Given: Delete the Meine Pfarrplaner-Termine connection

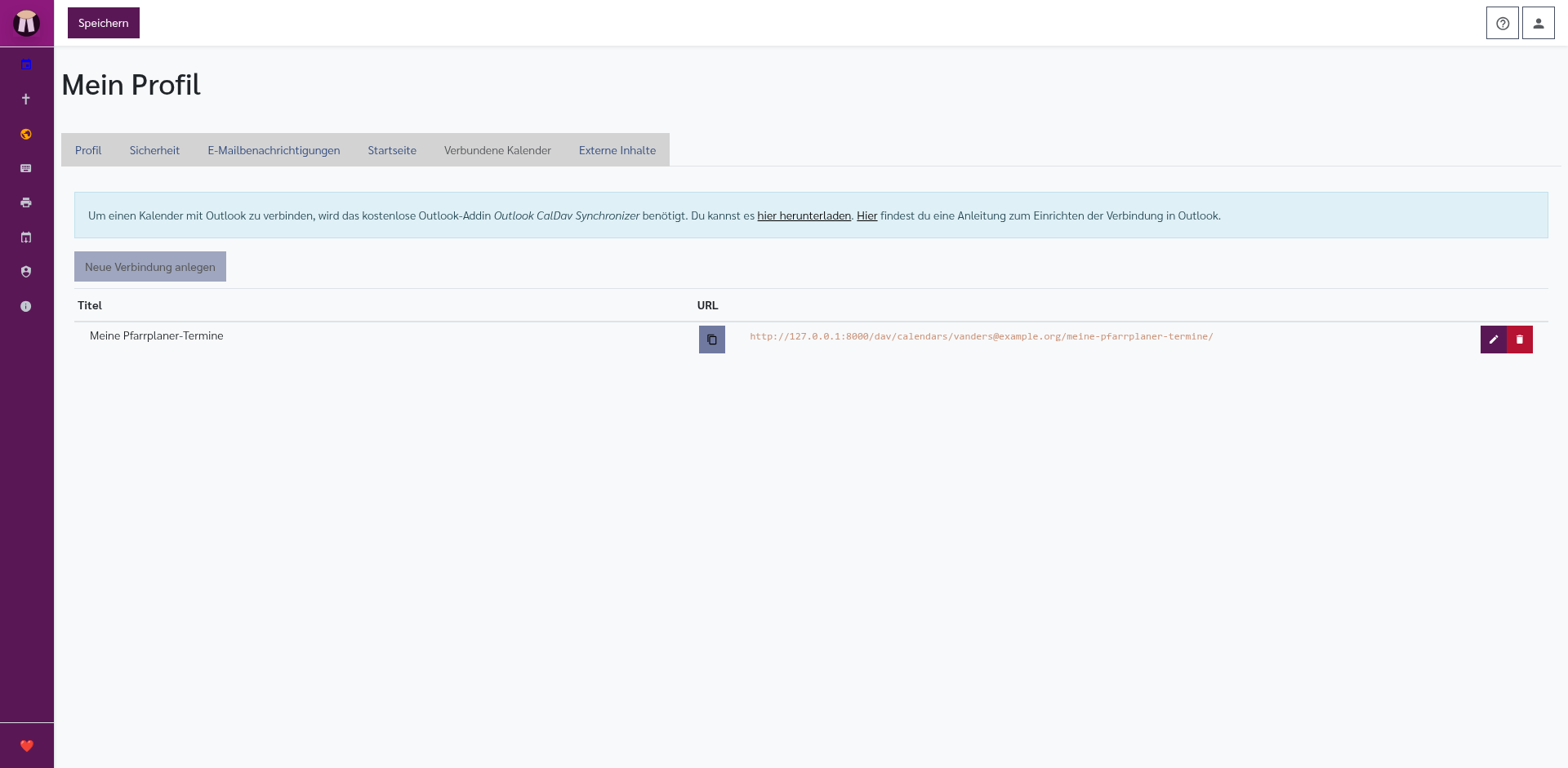Looking at the screenshot, I should pos(1520,340).
